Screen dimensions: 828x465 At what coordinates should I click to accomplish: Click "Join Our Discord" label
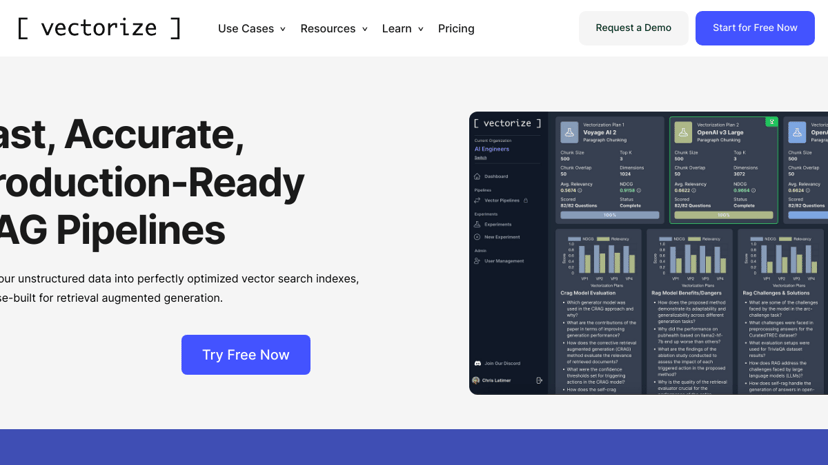point(502,363)
